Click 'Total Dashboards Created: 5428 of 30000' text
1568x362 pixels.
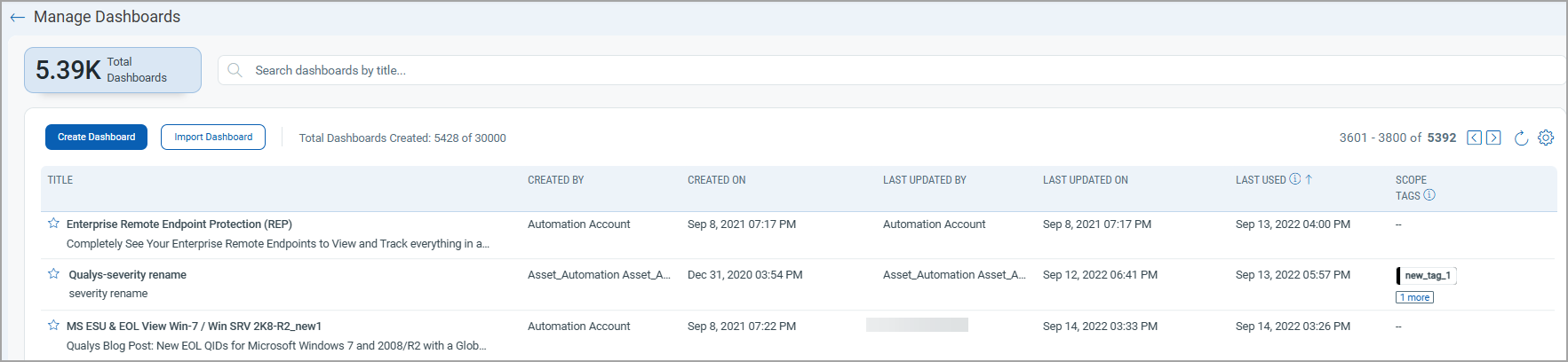pyautogui.click(x=402, y=138)
